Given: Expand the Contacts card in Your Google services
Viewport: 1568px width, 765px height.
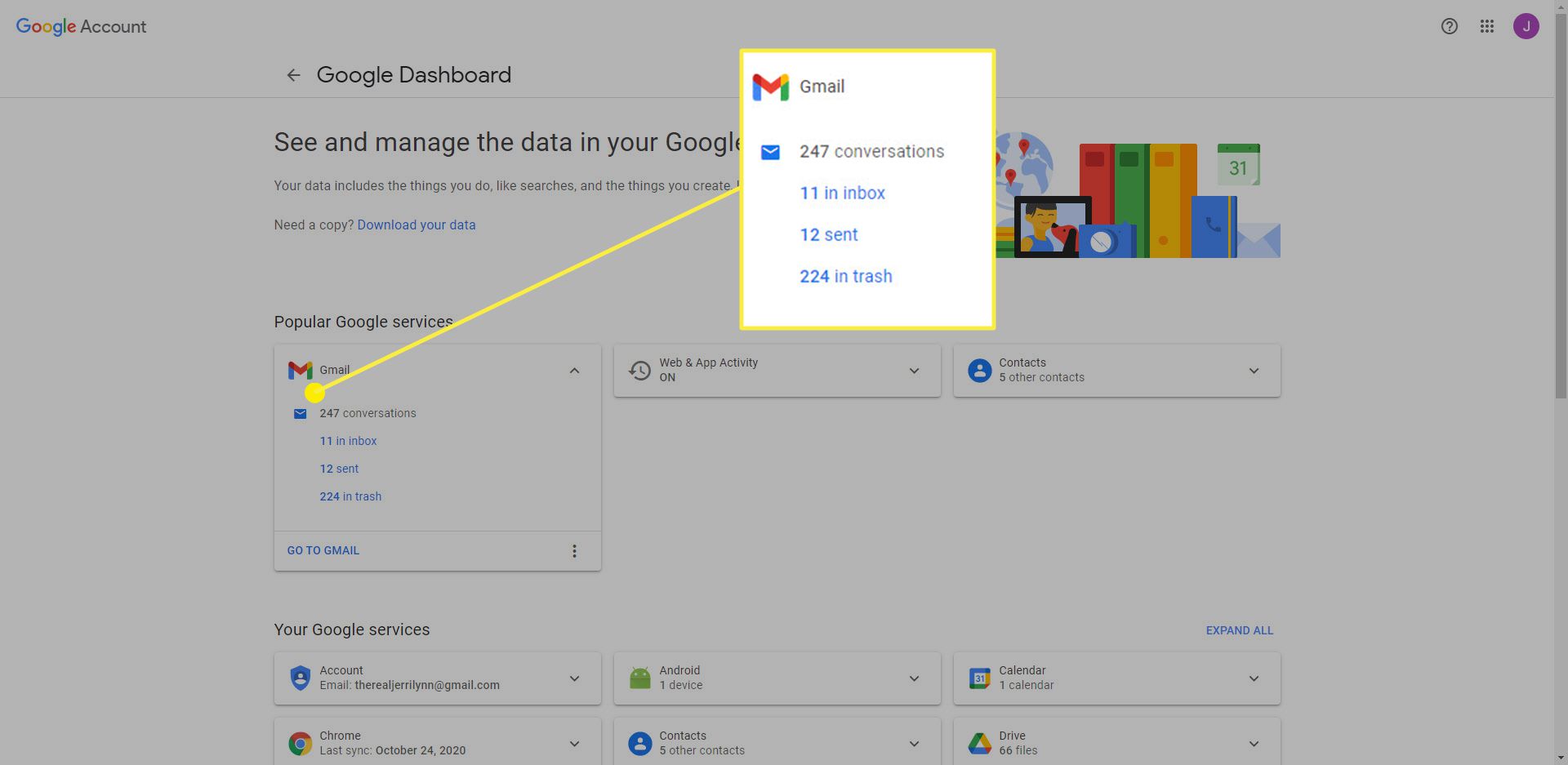Looking at the screenshot, I should (x=914, y=744).
